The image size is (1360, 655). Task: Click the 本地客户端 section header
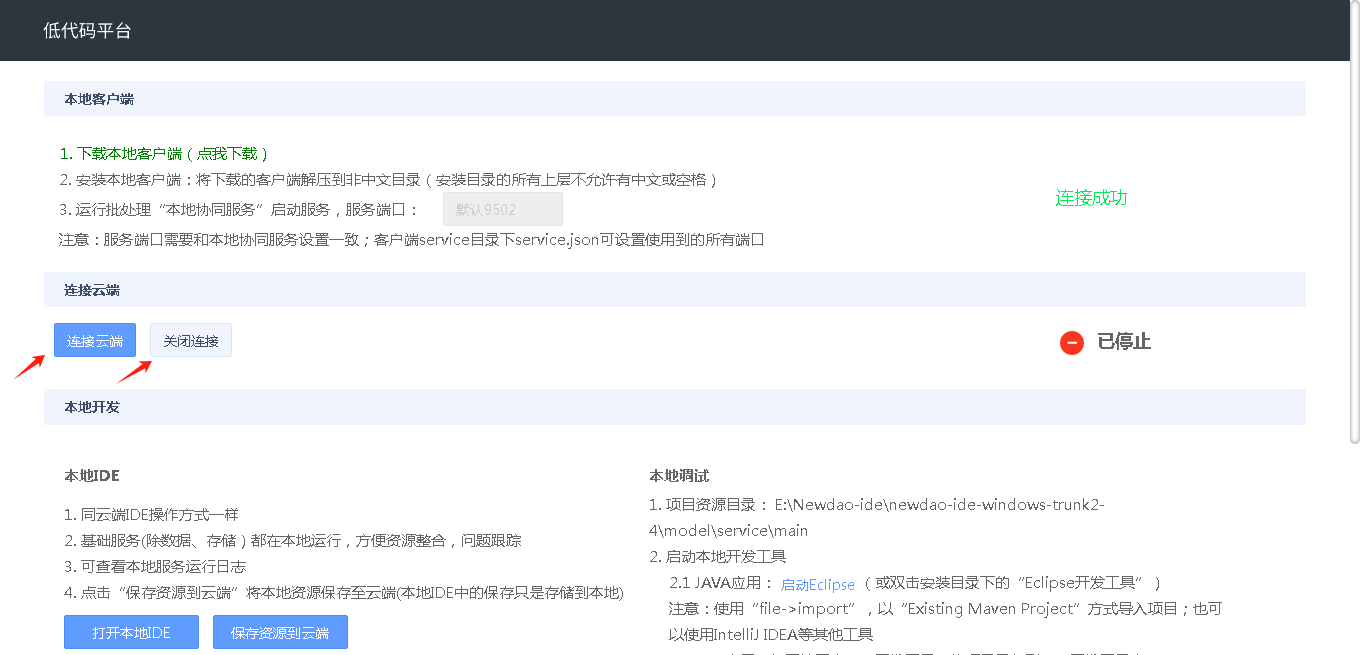coord(675,99)
